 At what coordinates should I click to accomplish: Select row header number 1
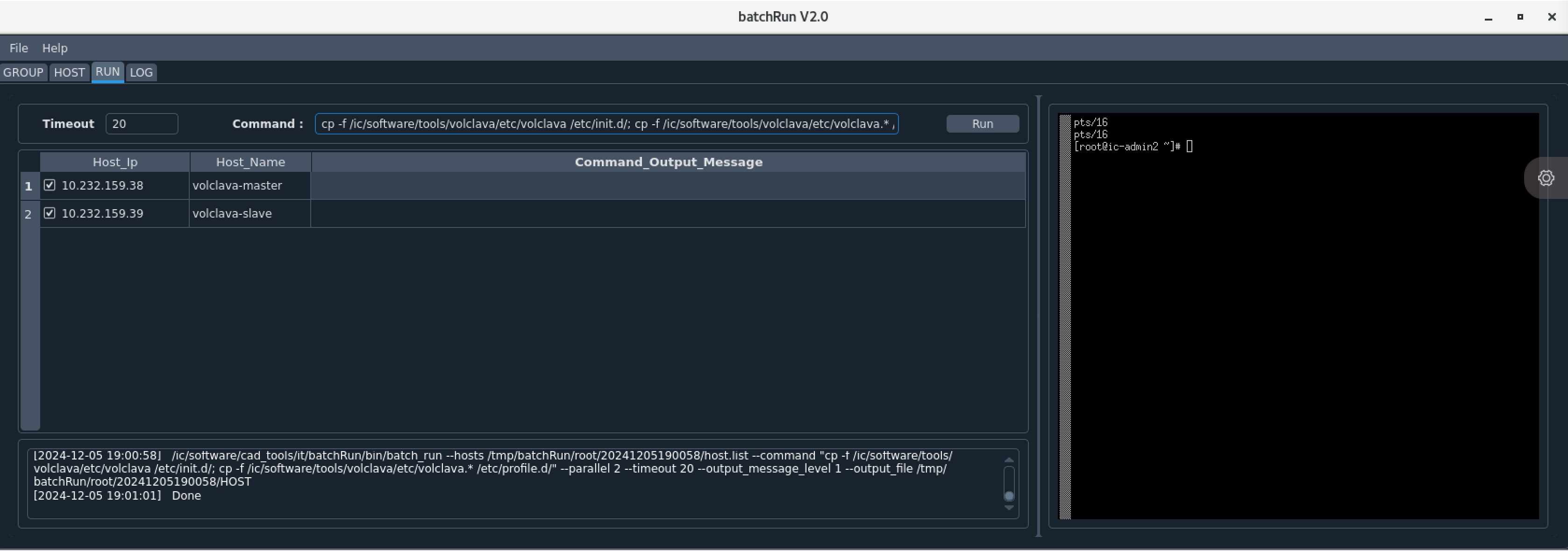click(29, 186)
